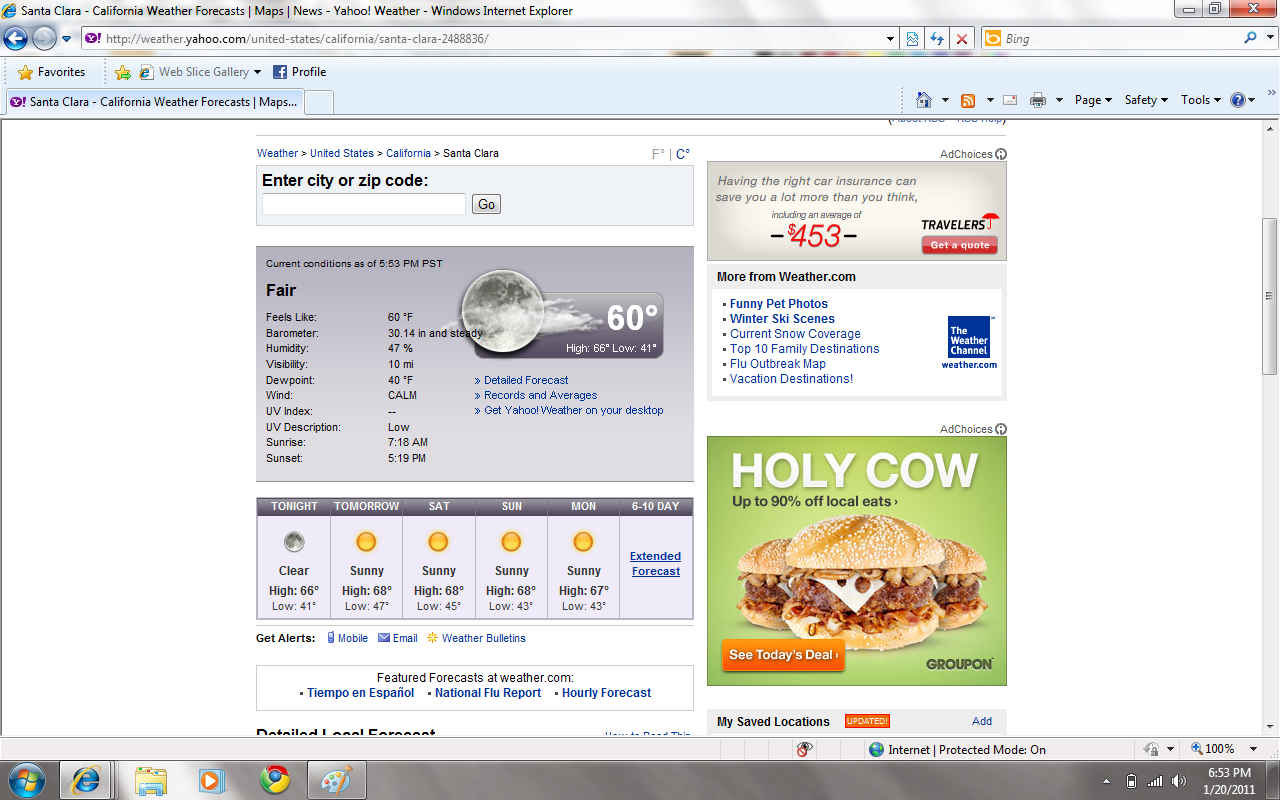Screen dimensions: 1280x800
Task: Click the vertical scrollbar thumb
Action: tap(1270, 296)
